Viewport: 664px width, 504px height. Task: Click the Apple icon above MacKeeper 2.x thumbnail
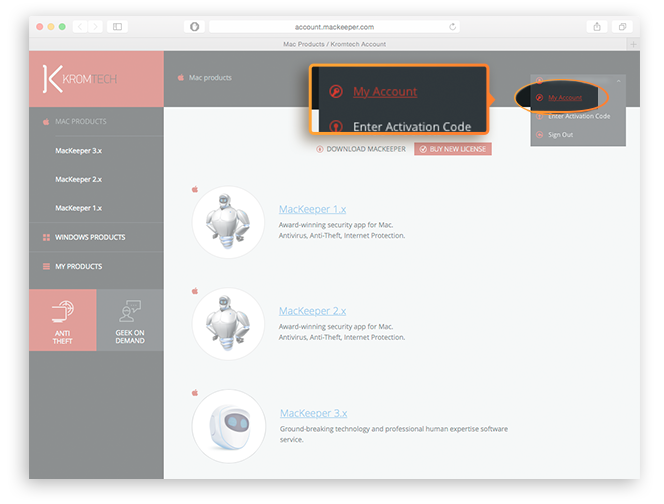point(195,291)
